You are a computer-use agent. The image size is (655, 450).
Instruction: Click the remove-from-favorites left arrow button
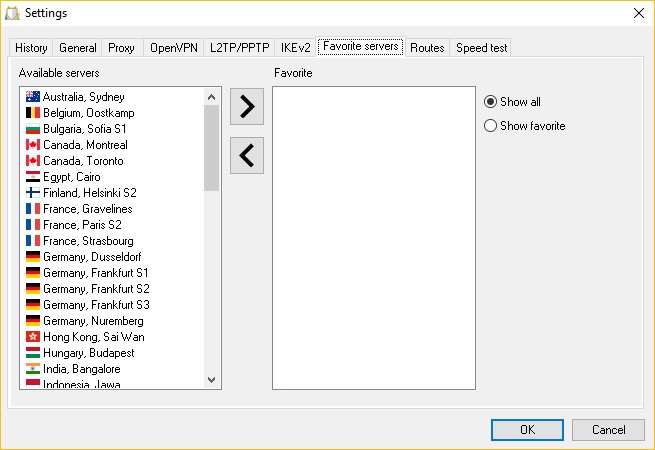click(246, 155)
